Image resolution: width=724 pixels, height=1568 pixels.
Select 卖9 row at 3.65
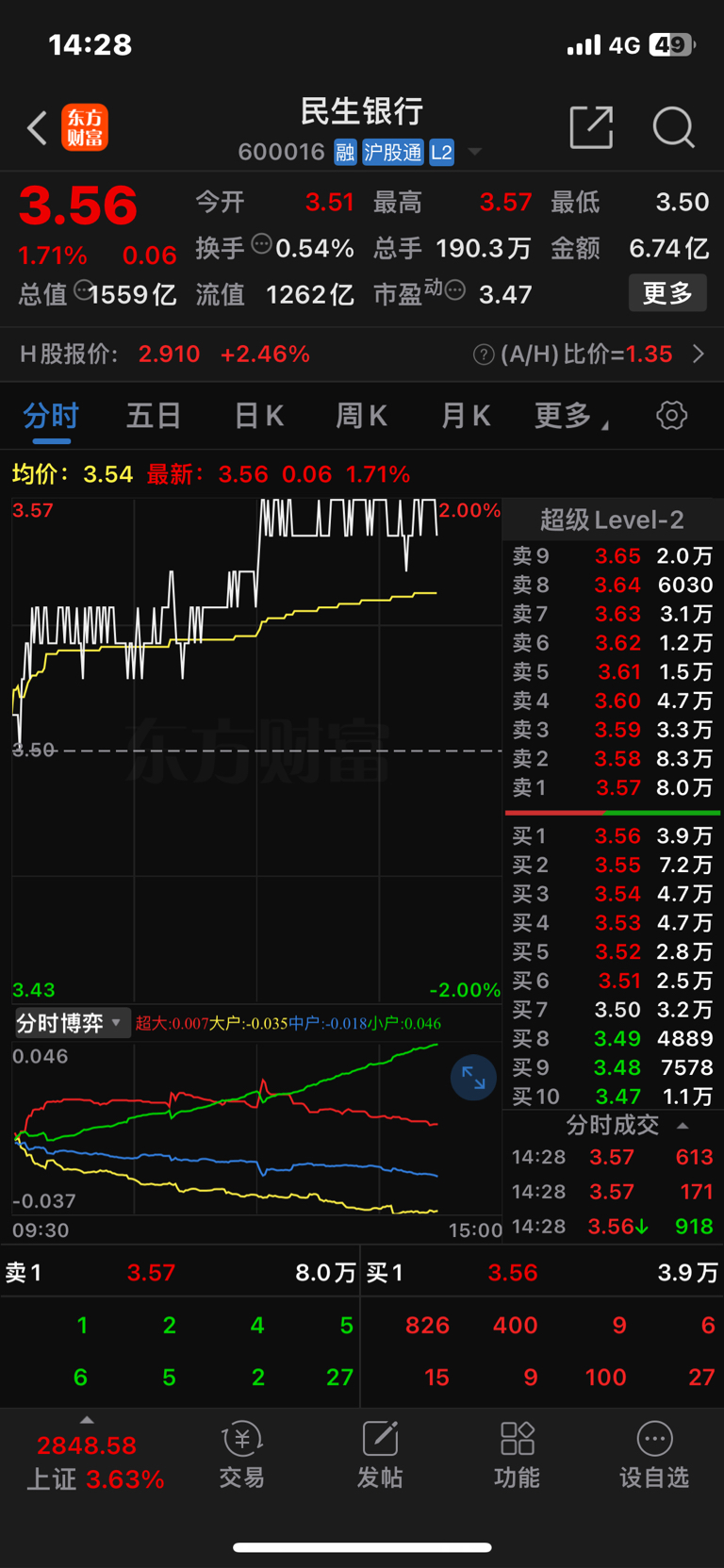(x=613, y=556)
